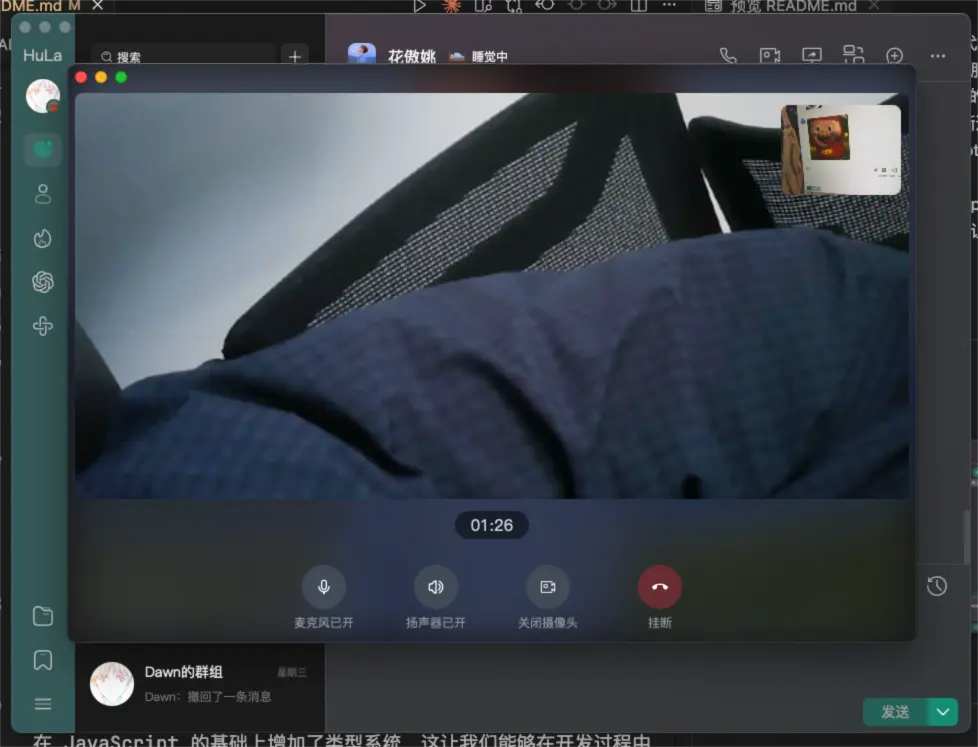
Task: Expand the send button dropdown arrow
Action: pyautogui.click(x=942, y=712)
